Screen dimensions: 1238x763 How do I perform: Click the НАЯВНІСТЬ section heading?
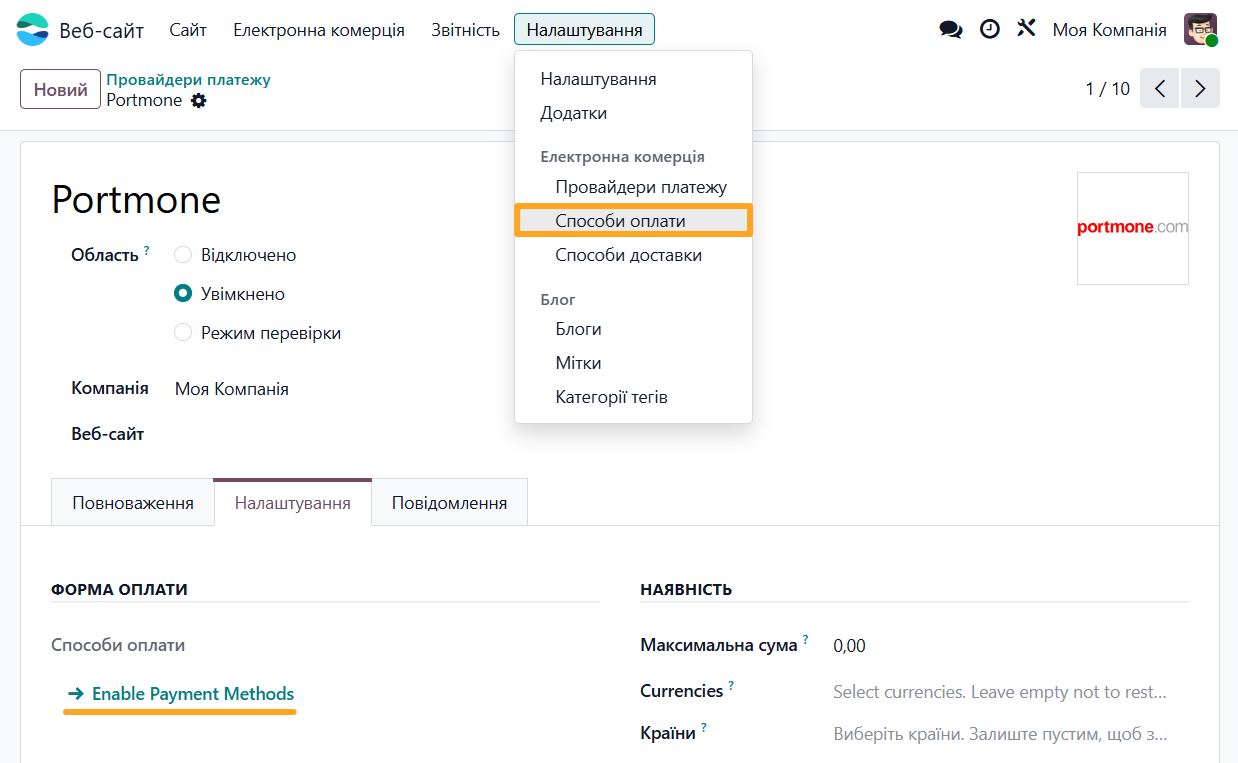click(x=686, y=589)
